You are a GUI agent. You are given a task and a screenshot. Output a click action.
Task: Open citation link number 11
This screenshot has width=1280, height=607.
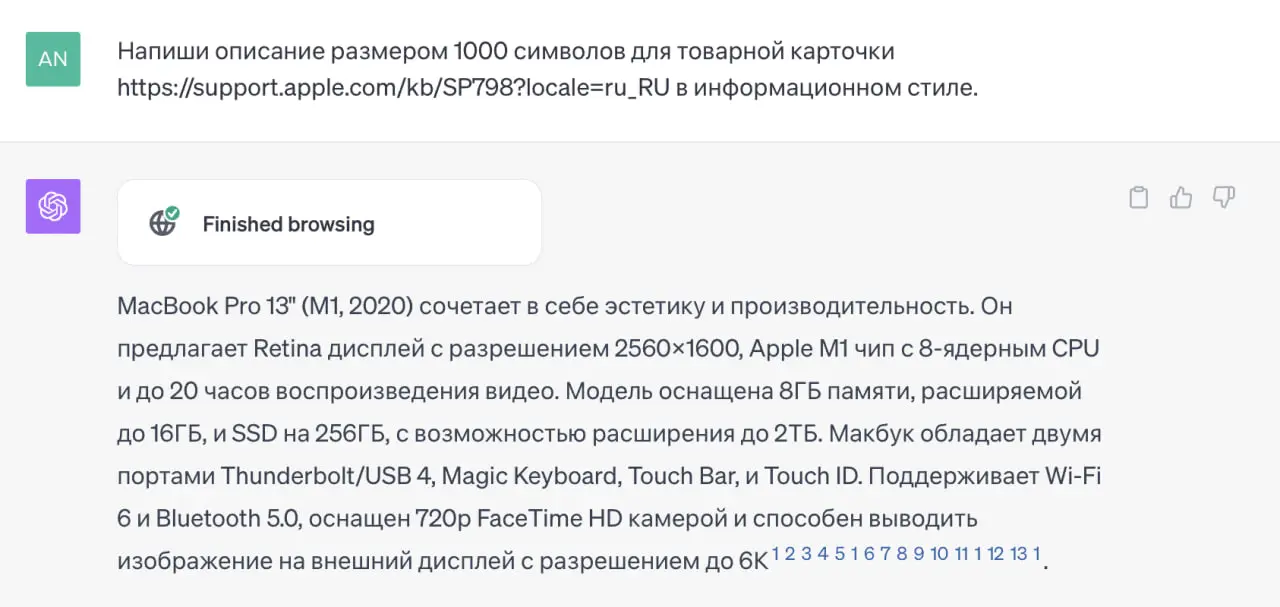tap(961, 554)
